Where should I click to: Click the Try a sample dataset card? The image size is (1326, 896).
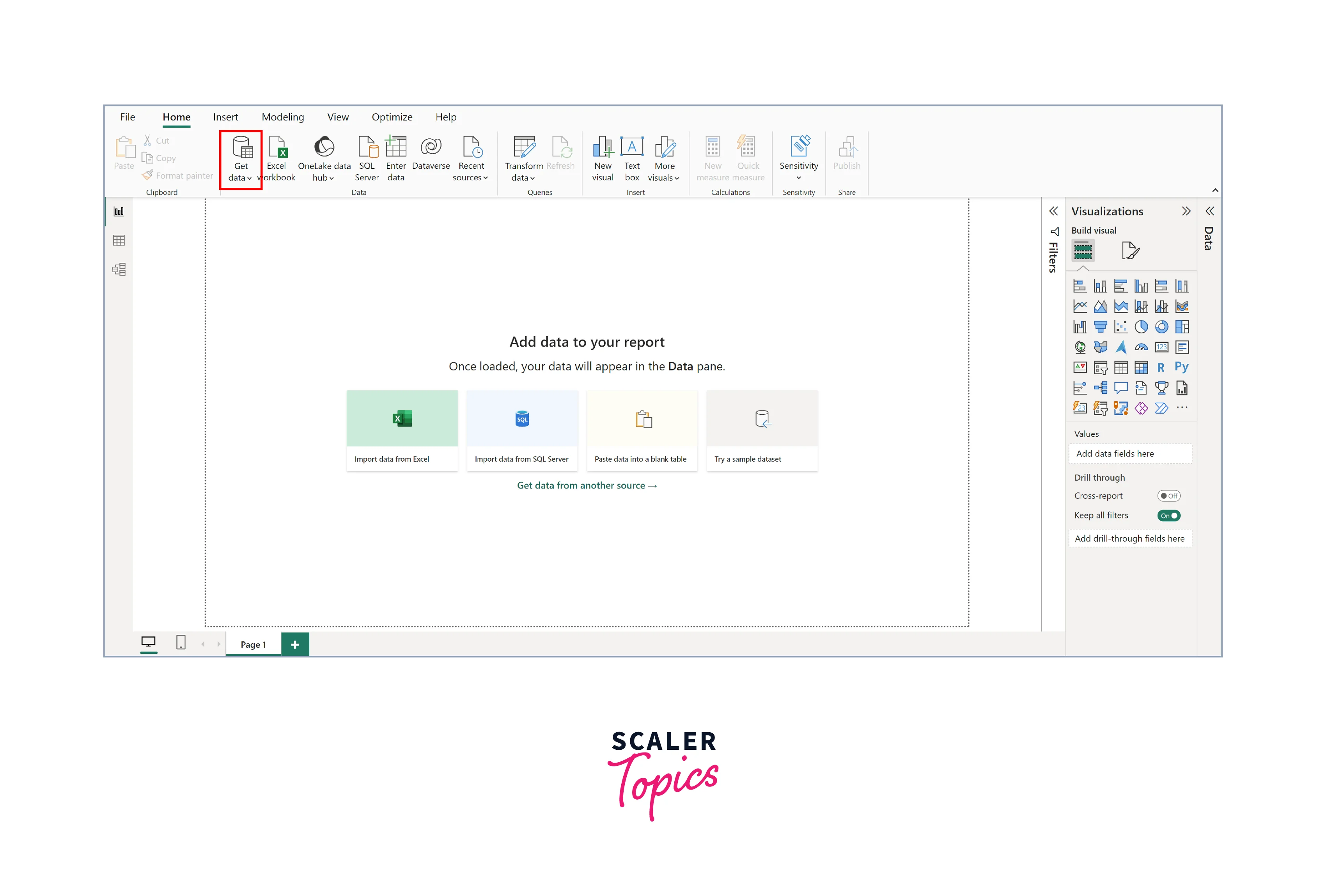click(x=762, y=430)
